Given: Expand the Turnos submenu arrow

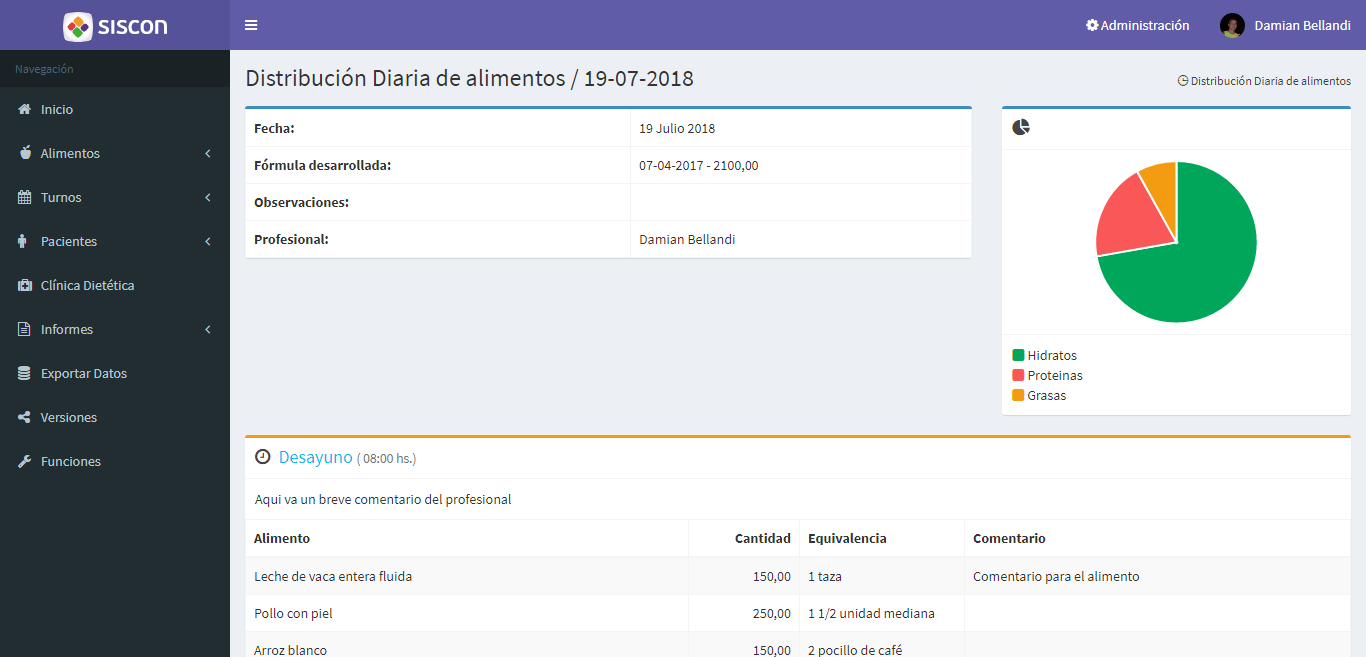Looking at the screenshot, I should click(x=208, y=197).
